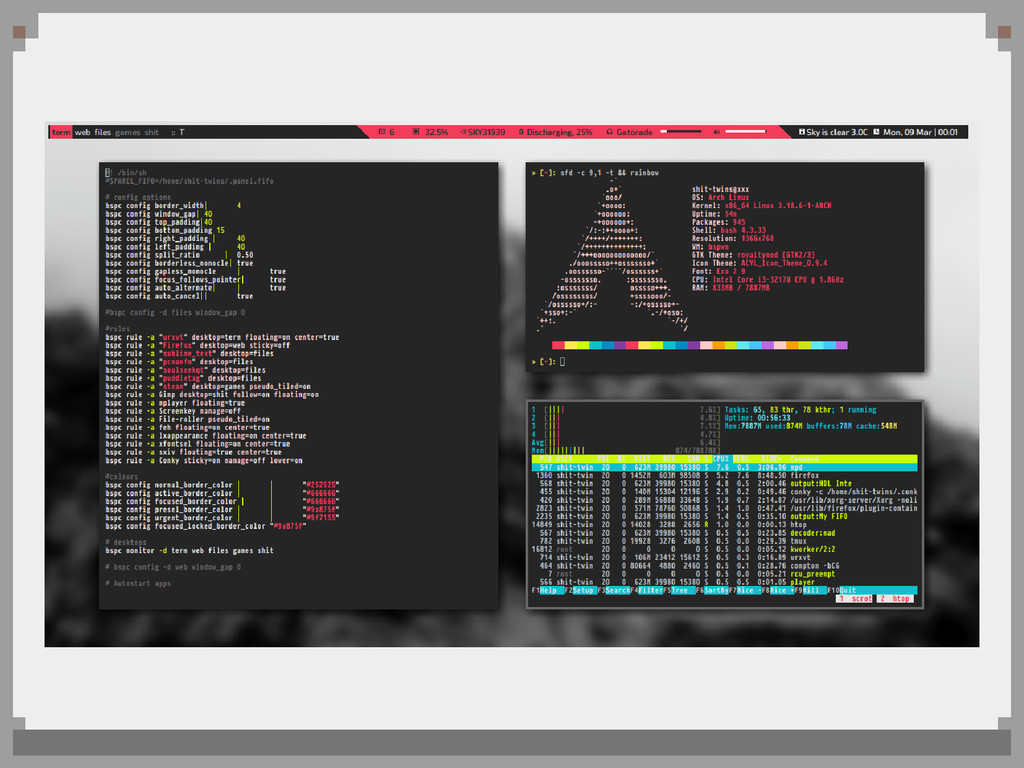The width and height of the screenshot is (1024, 768).
Task: Sort htop by the MEM% column header
Action: click(x=742, y=459)
